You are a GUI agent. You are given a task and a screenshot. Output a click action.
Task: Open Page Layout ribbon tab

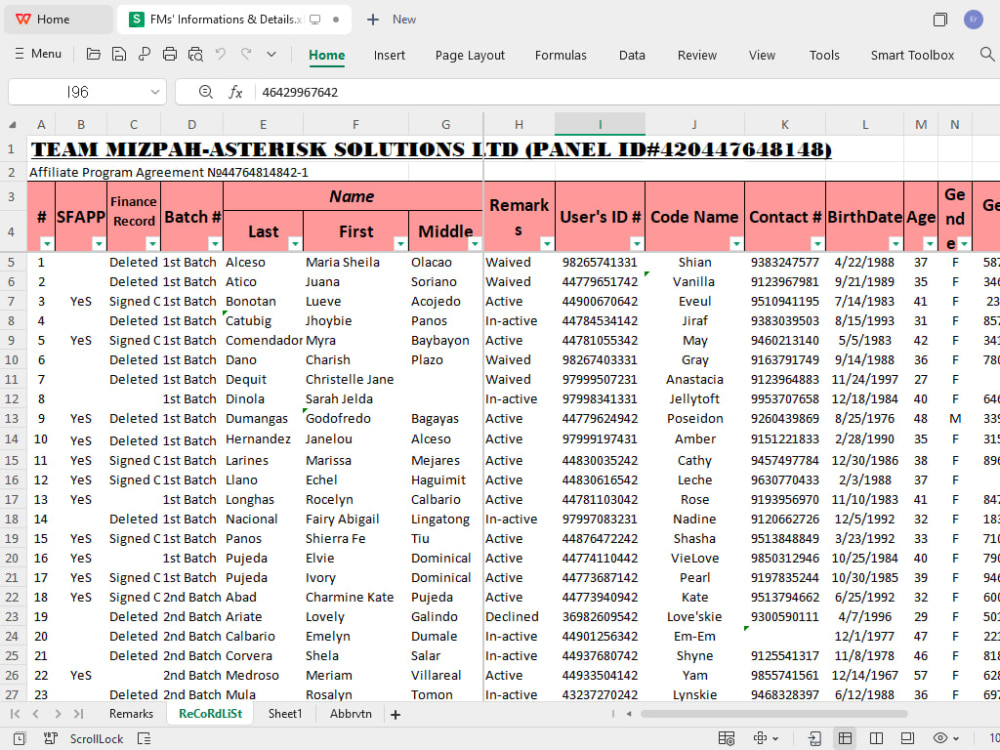pos(470,55)
